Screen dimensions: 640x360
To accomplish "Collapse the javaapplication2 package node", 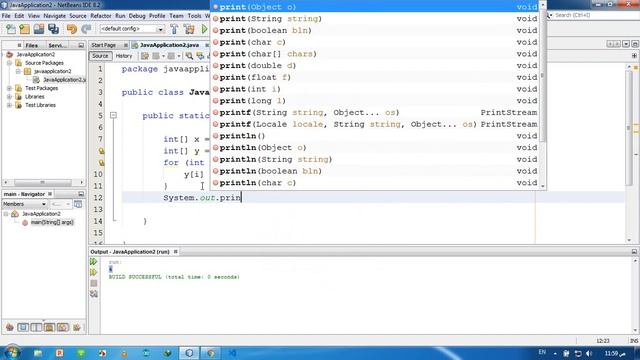I will click(x=18, y=71).
